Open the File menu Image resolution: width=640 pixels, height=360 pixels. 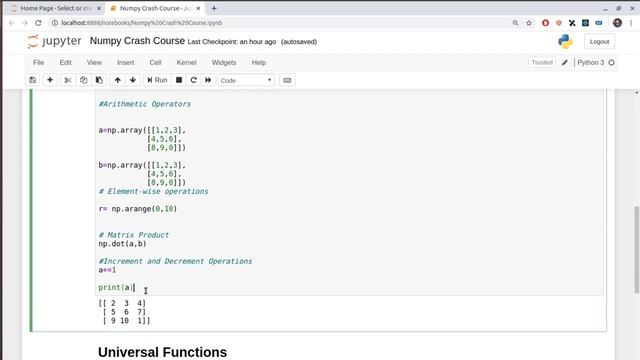click(x=38, y=62)
